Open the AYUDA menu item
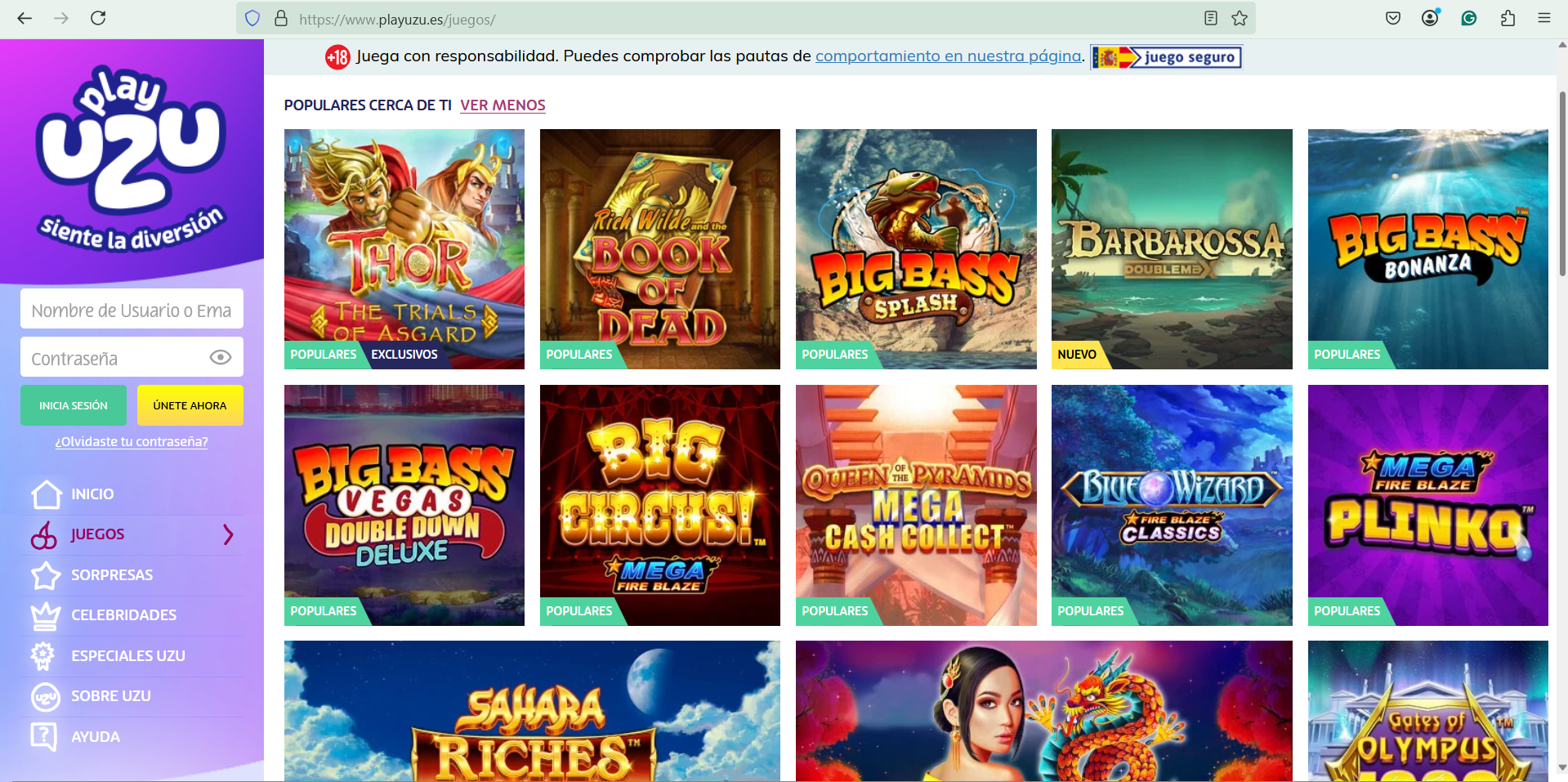The height and width of the screenshot is (782, 1568). (x=96, y=737)
